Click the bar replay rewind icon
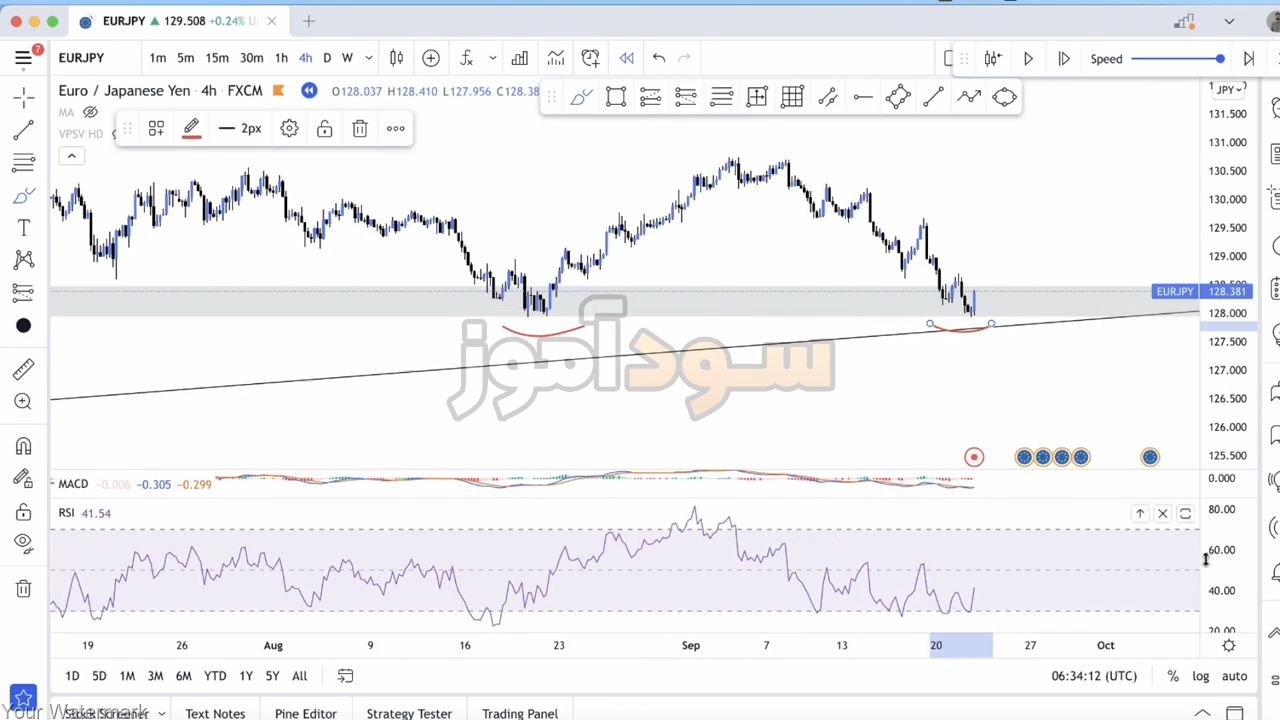This screenshot has height=720, width=1280. pos(626,58)
